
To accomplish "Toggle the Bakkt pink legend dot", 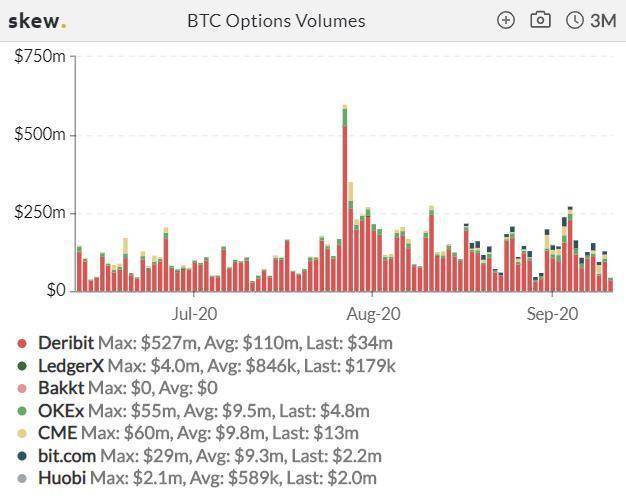I will tap(22, 389).
